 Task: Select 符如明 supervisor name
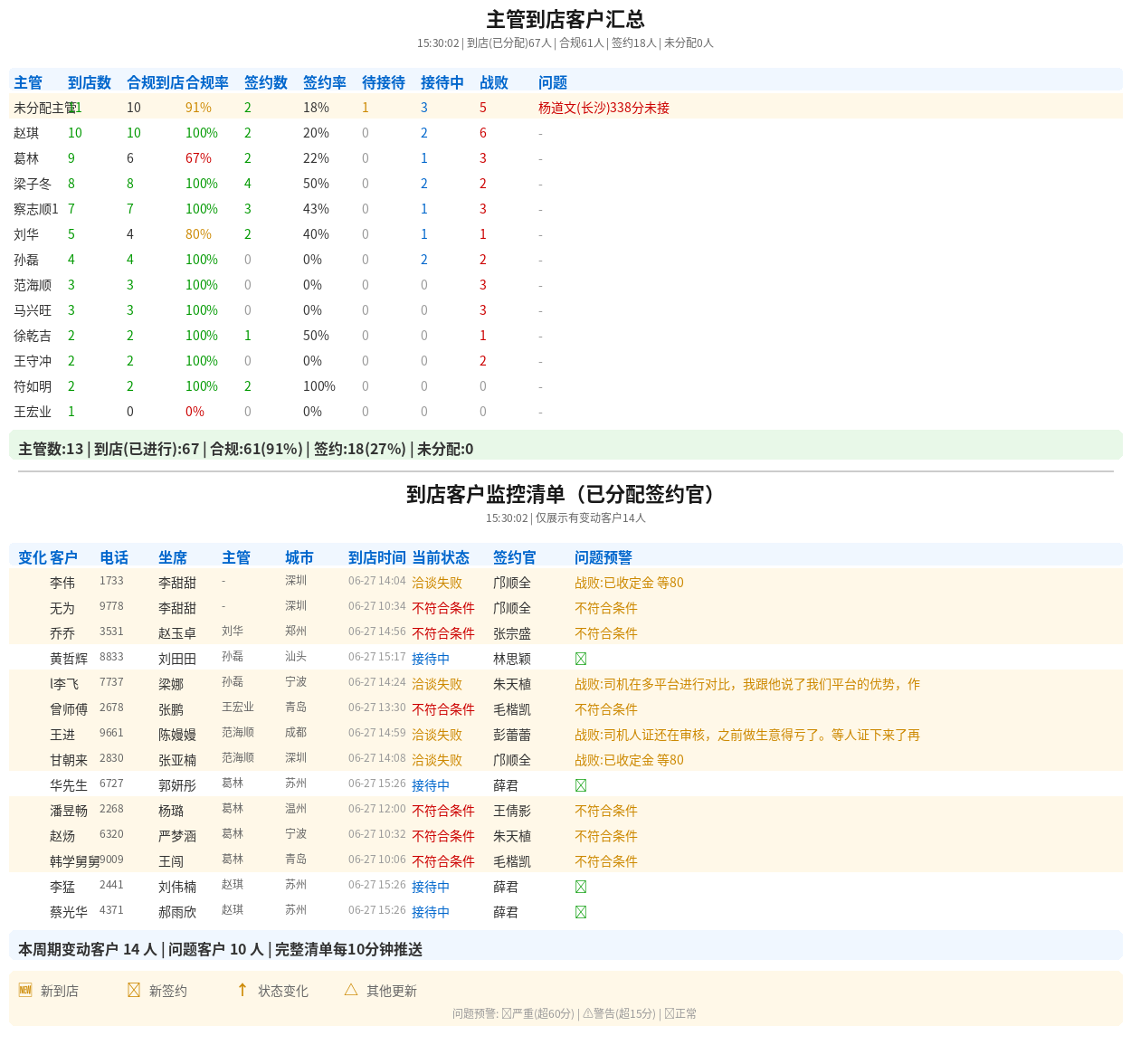click(x=33, y=386)
